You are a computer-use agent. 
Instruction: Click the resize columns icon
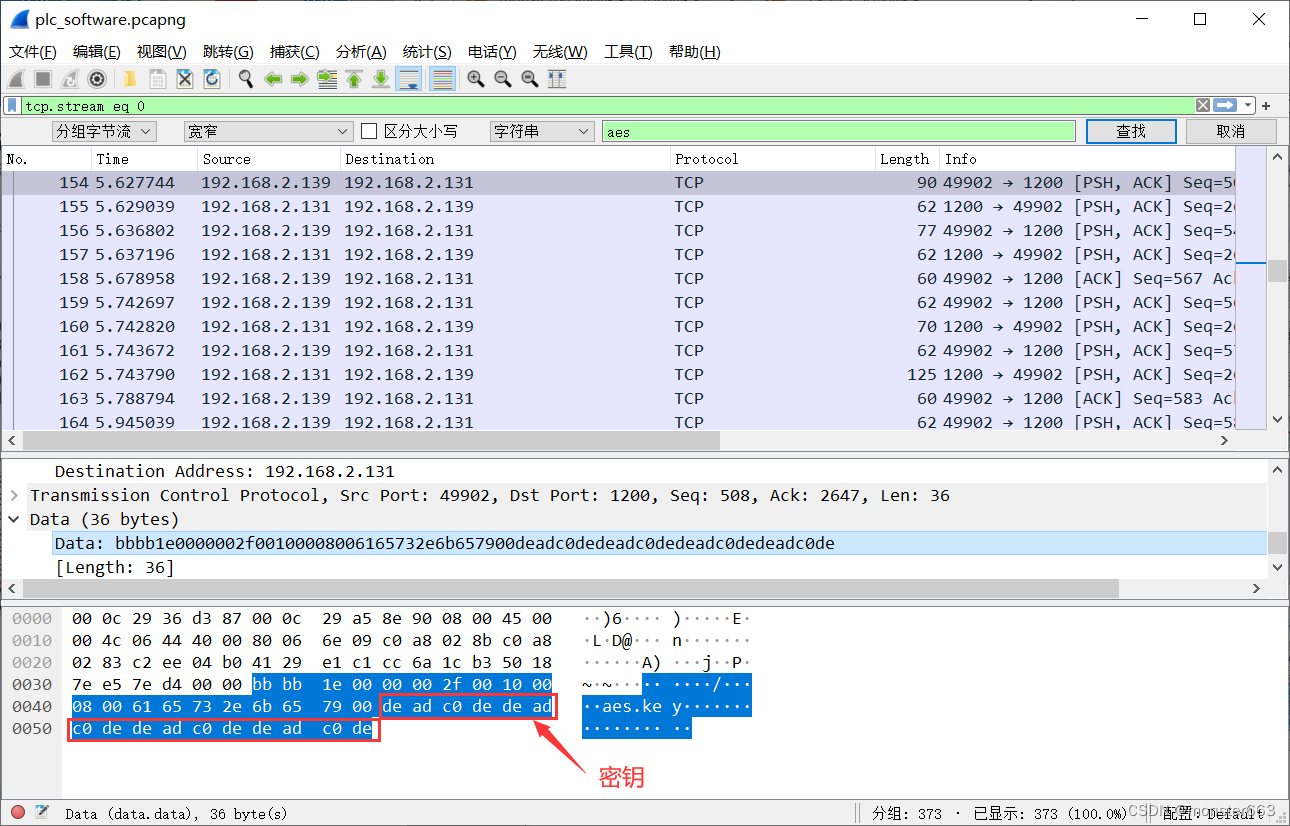point(557,79)
